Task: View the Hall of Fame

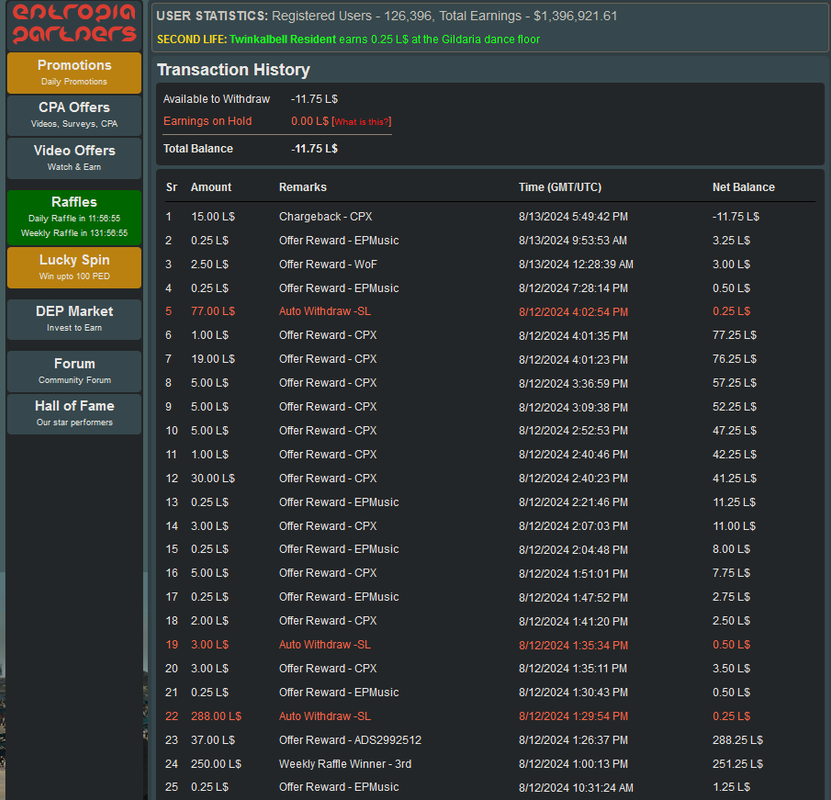Action: pos(74,414)
